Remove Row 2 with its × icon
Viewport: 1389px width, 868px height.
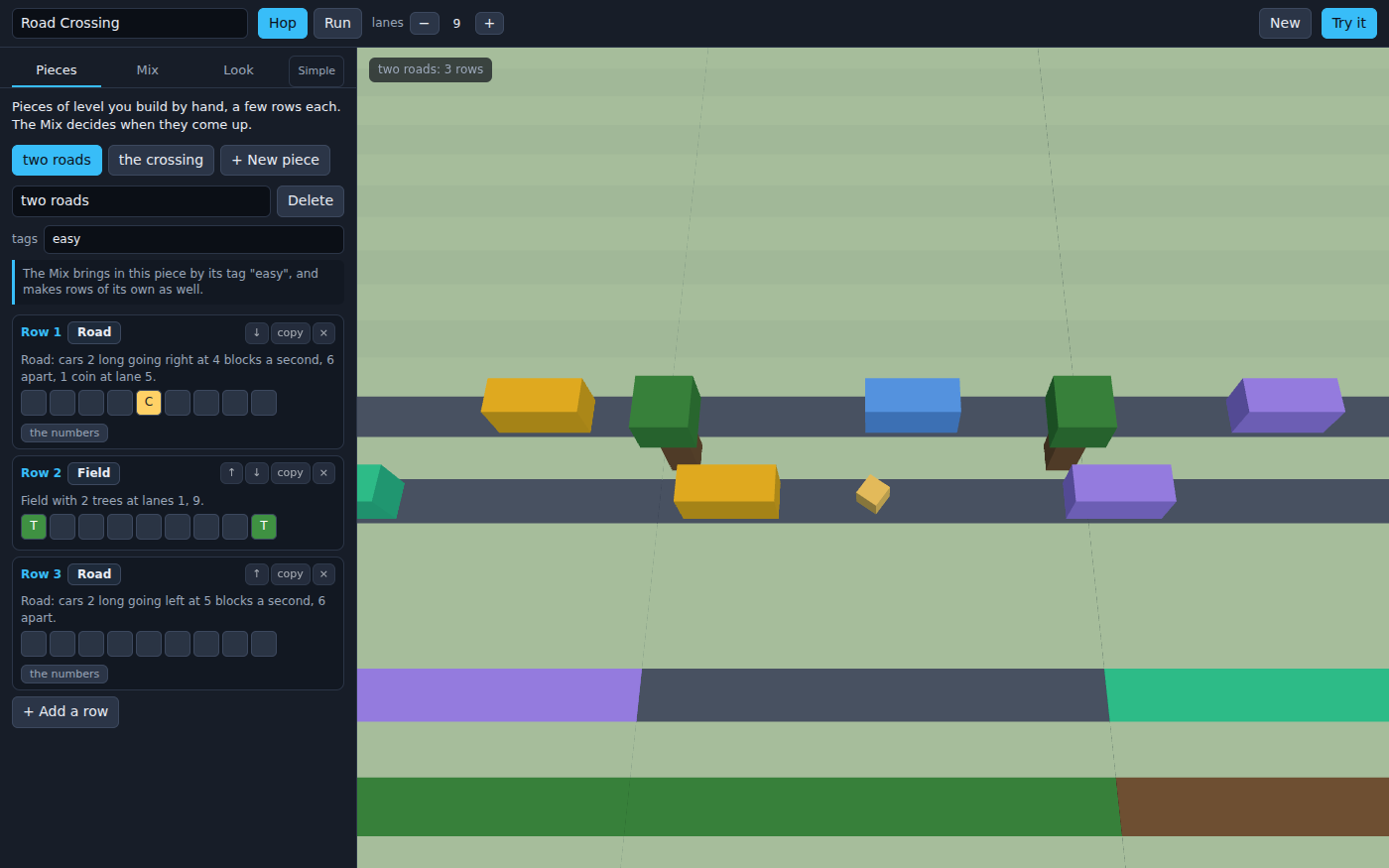click(x=323, y=473)
